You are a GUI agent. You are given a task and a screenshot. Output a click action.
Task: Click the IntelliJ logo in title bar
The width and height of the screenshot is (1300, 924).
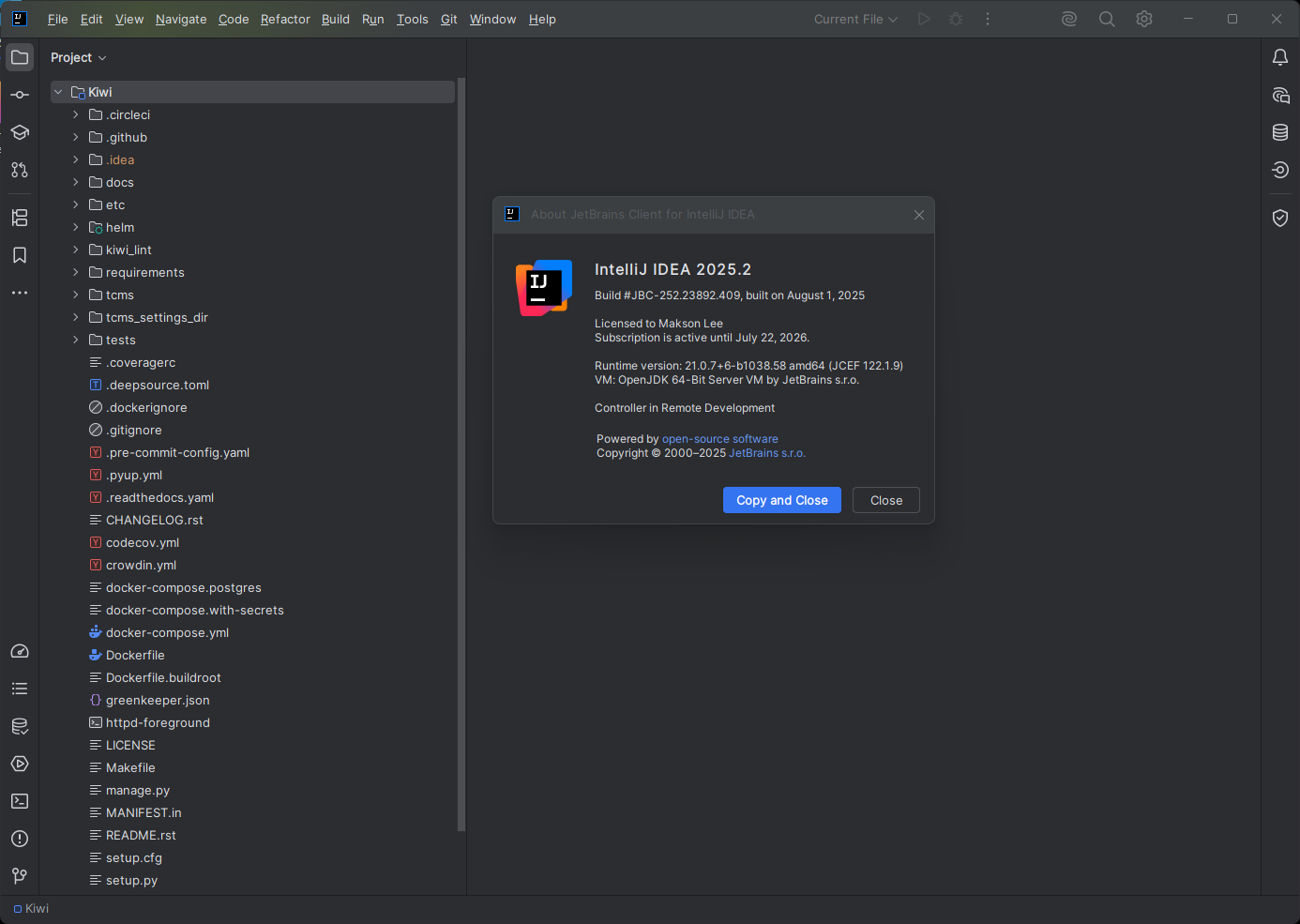tap(19, 19)
